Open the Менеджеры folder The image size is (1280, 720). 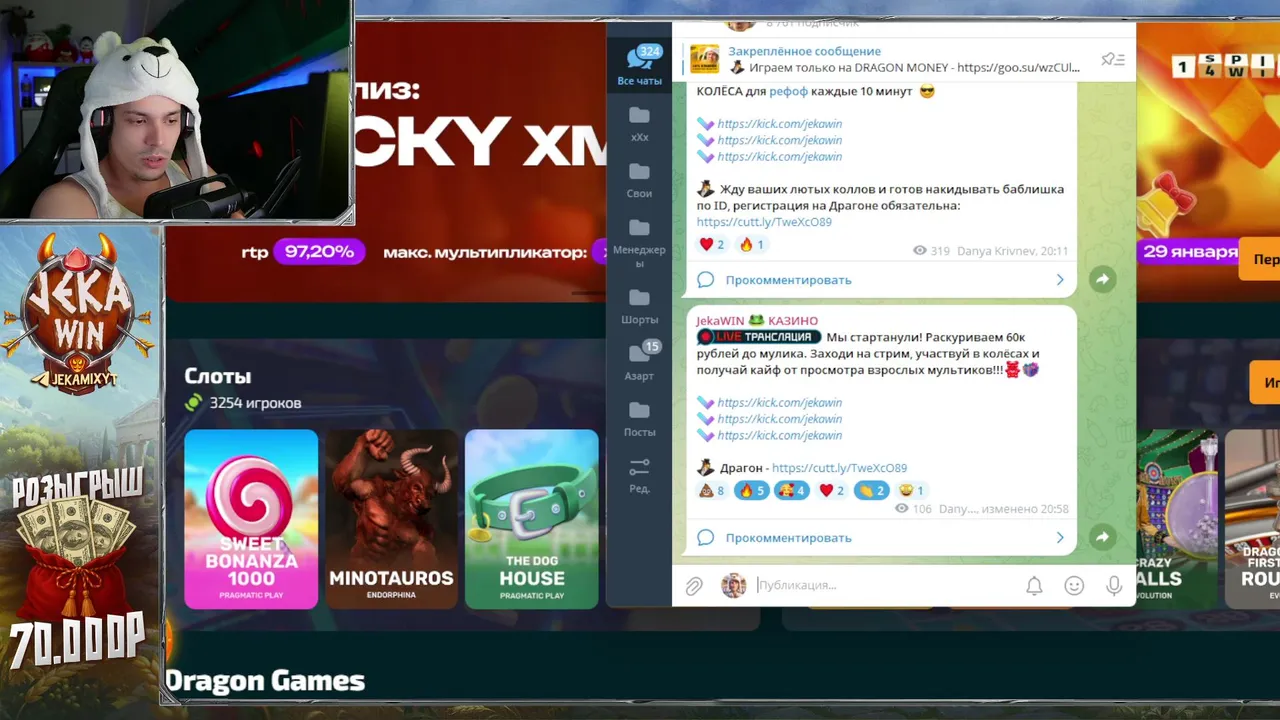[639, 243]
